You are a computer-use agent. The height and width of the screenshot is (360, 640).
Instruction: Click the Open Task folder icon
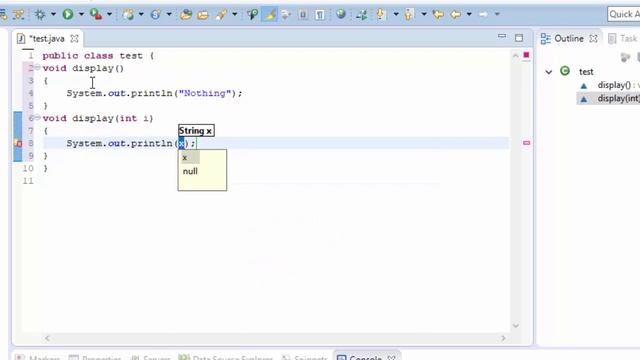tap(203, 15)
